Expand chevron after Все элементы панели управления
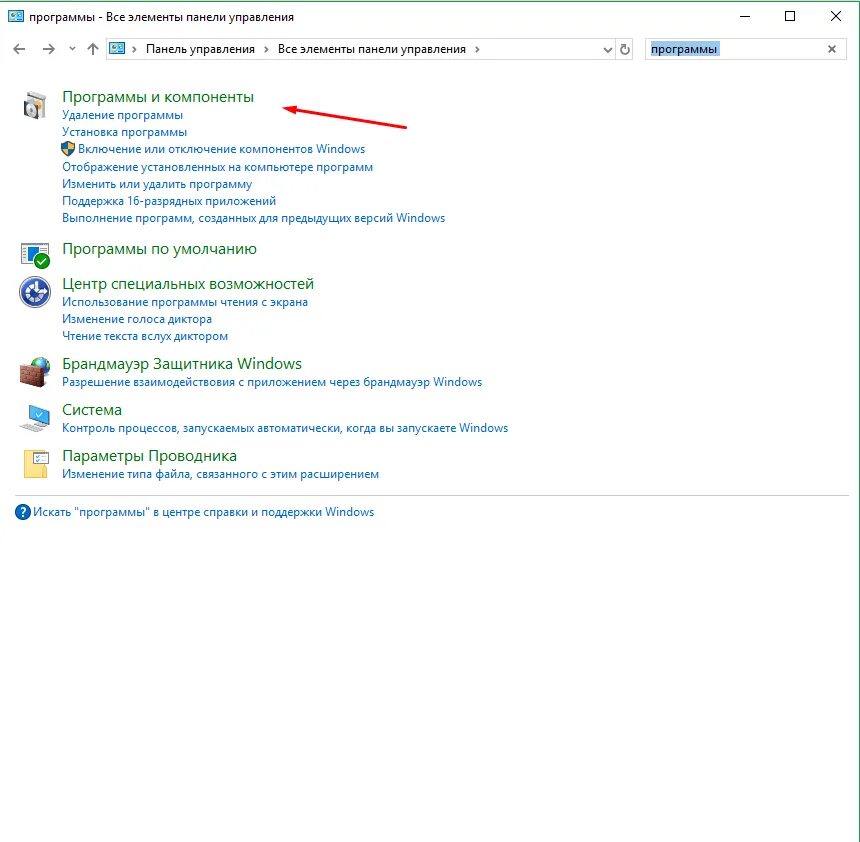This screenshot has width=860, height=842. (x=477, y=49)
